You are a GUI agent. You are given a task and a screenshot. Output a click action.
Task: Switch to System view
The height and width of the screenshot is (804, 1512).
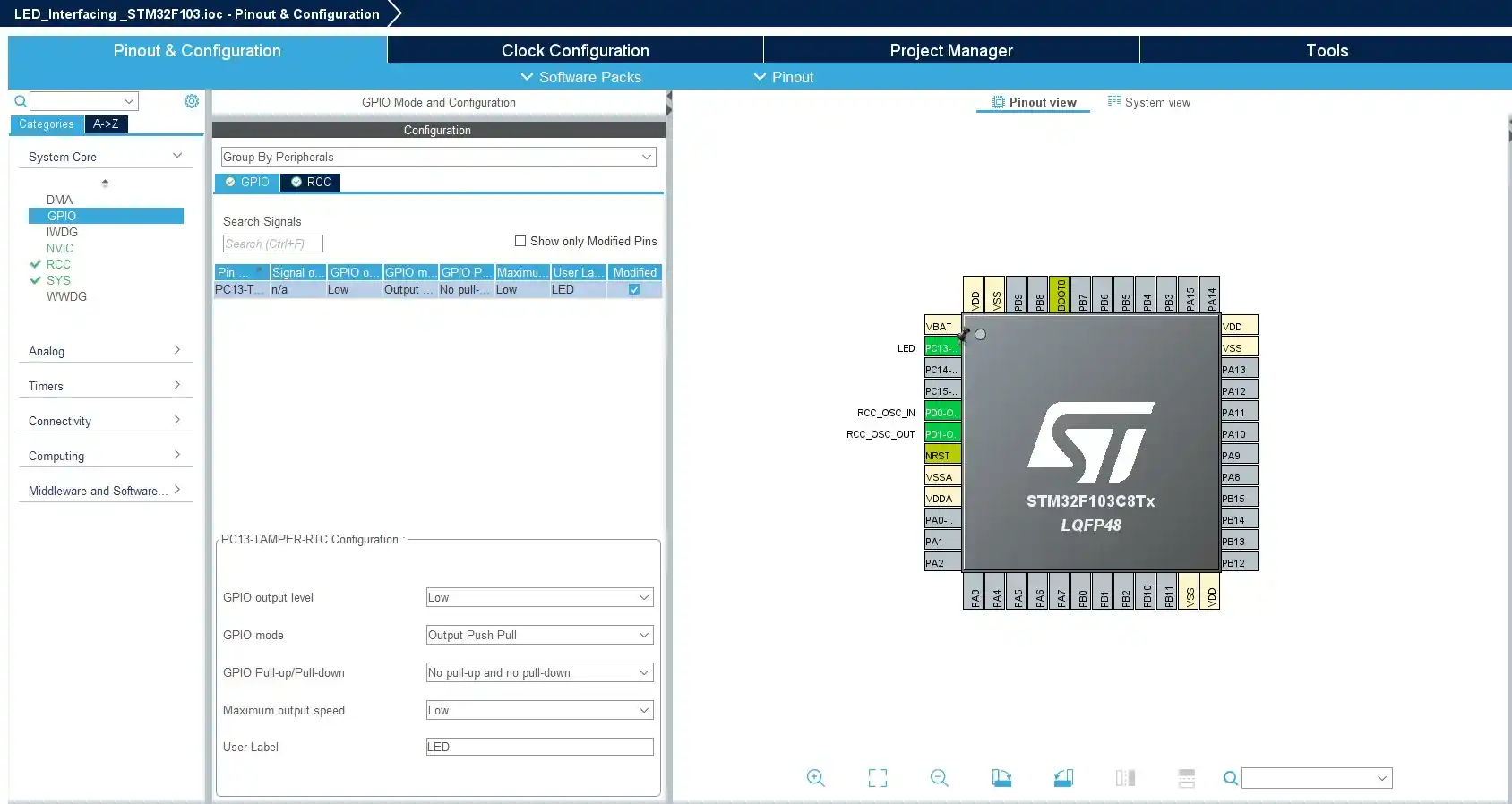(1149, 102)
